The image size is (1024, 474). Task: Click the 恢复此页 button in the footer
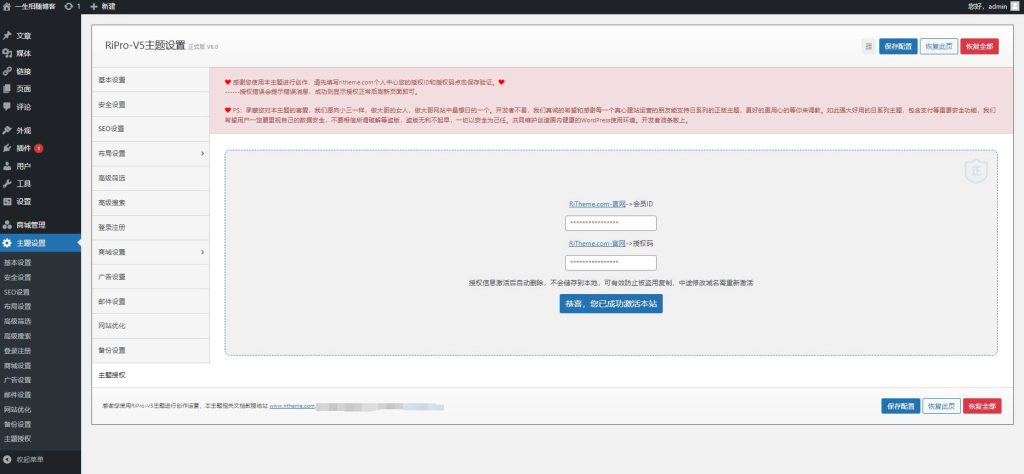[942, 406]
